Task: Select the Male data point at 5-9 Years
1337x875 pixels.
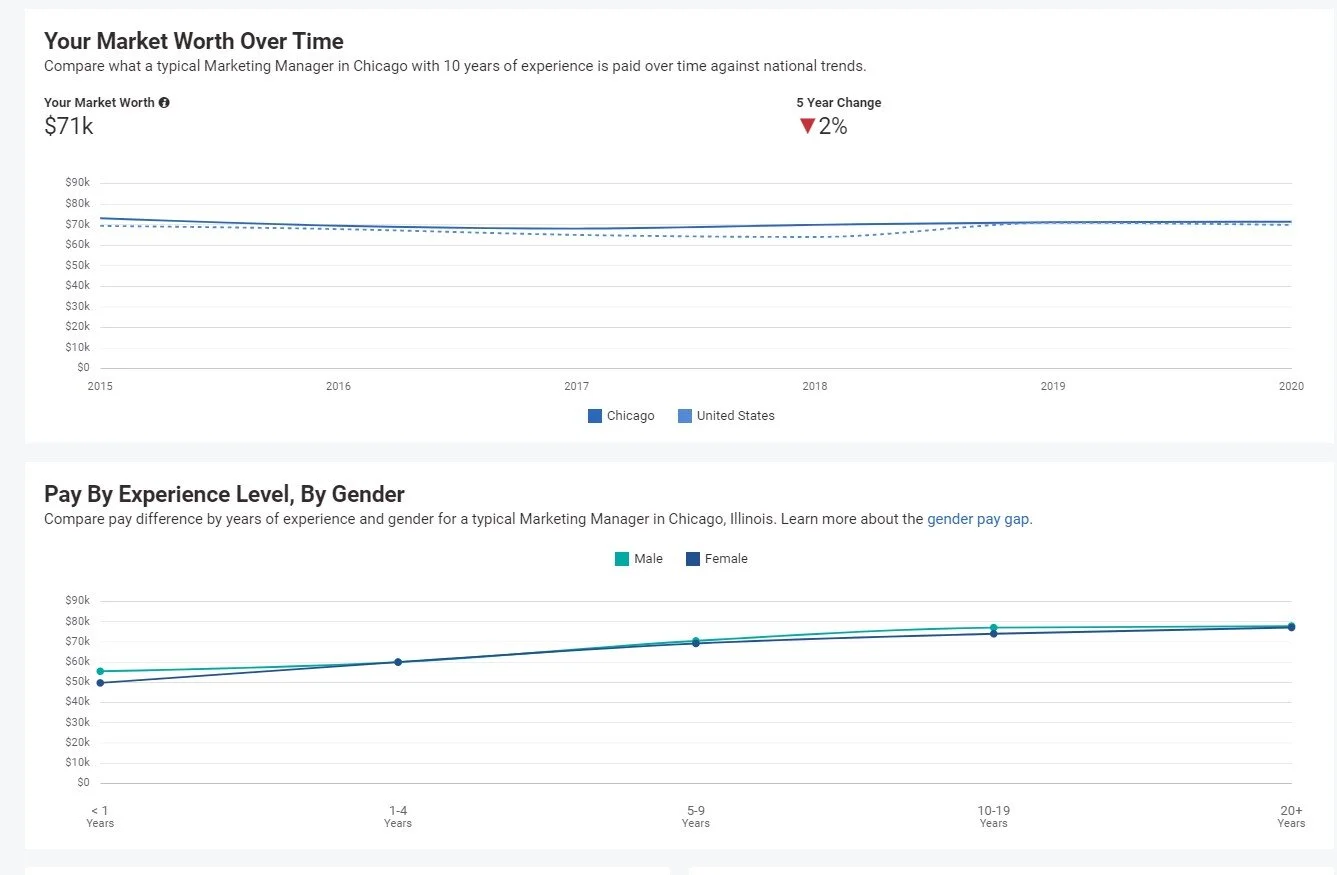Action: coord(696,640)
